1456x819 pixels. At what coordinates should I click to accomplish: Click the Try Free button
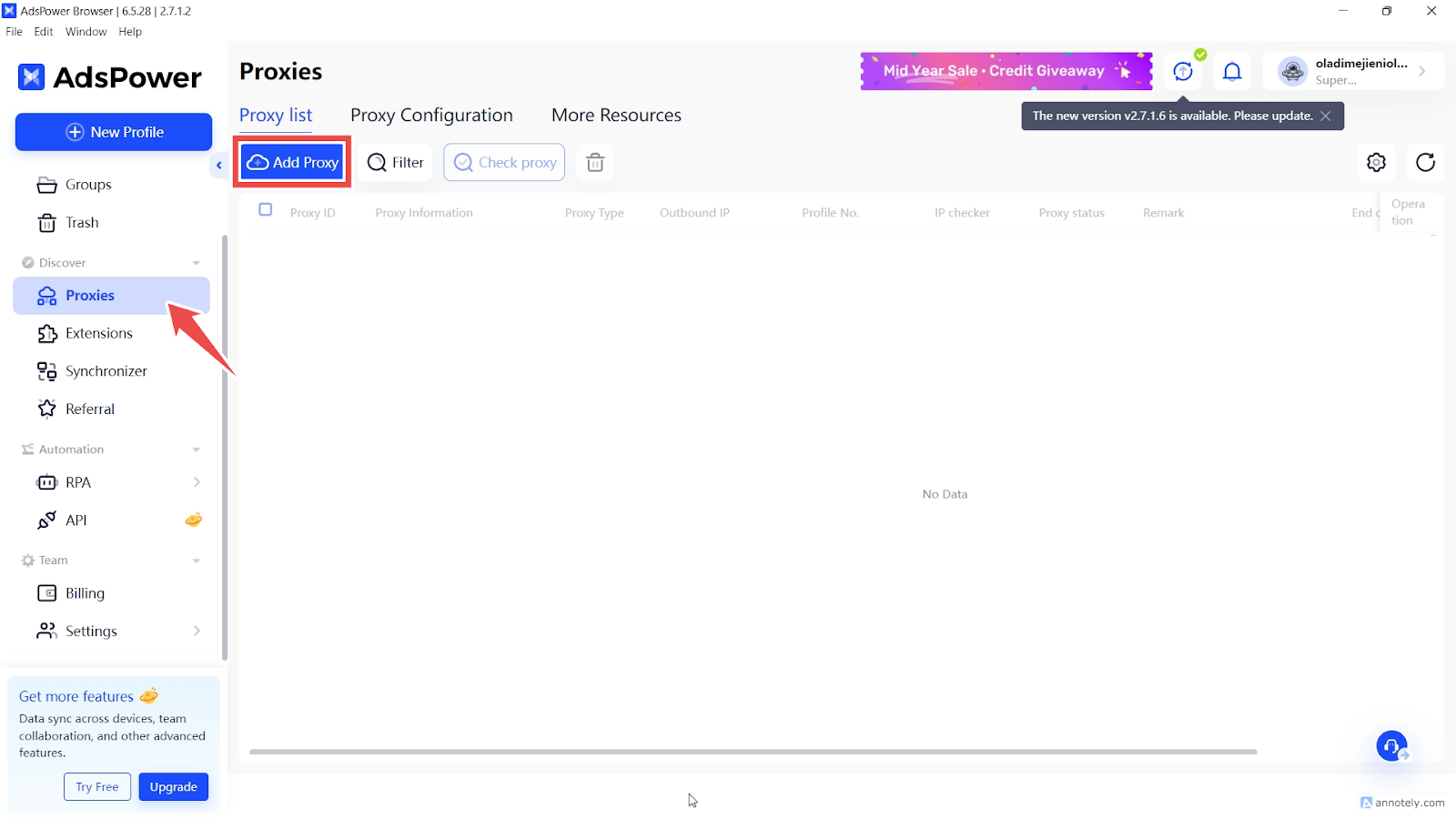[x=97, y=787]
